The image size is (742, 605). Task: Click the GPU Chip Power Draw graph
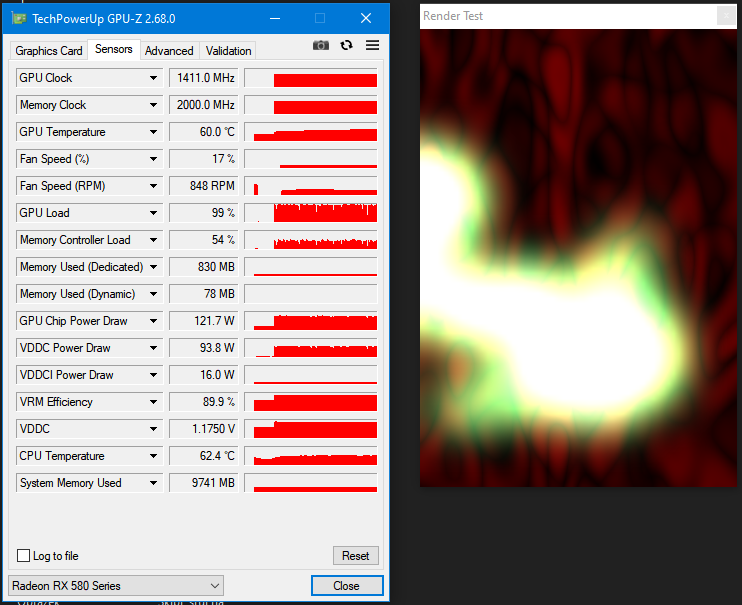pyautogui.click(x=311, y=321)
